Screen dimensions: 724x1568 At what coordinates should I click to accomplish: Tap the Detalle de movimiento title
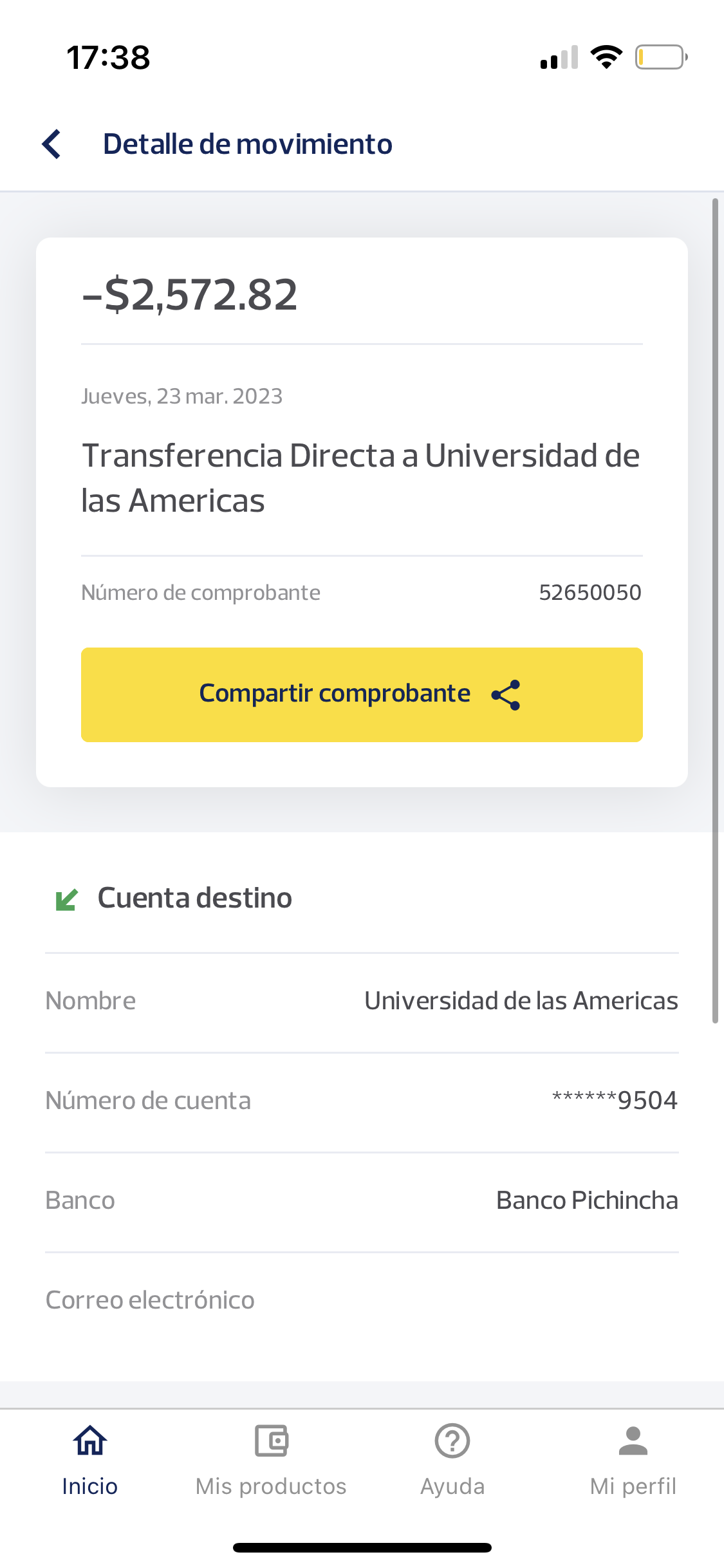pyautogui.click(x=248, y=144)
